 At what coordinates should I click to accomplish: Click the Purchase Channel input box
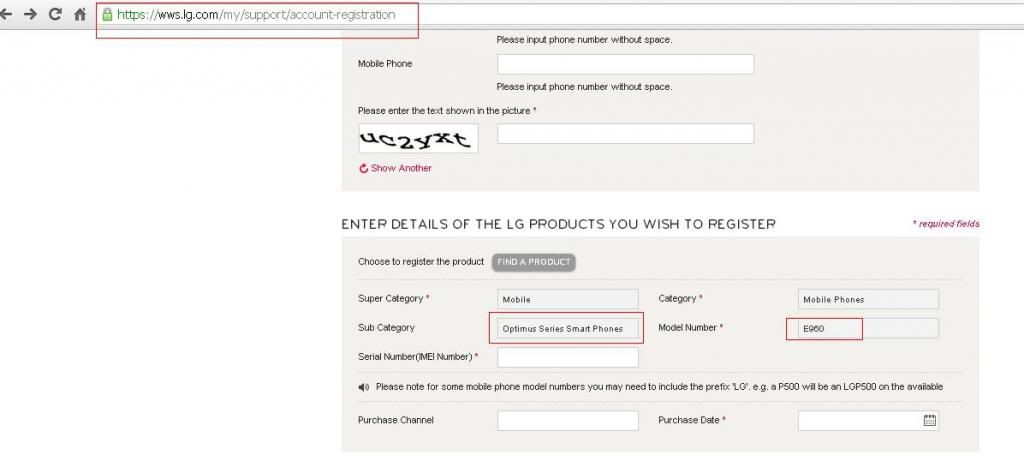tap(567, 421)
